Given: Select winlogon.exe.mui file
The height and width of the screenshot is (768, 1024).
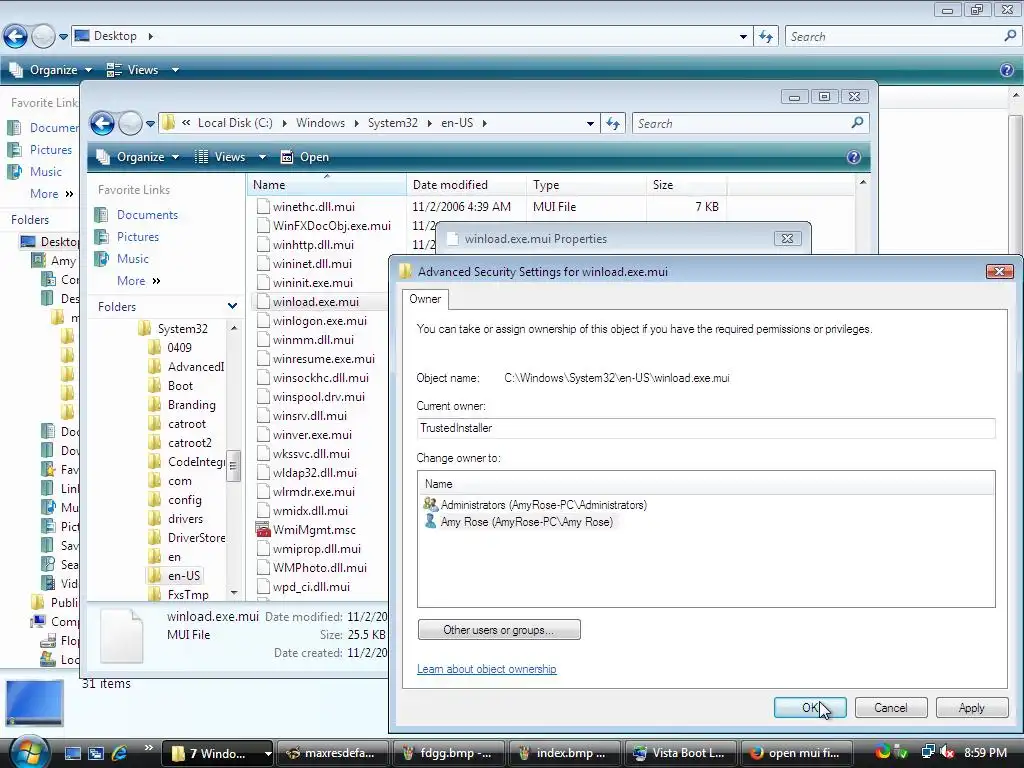Looking at the screenshot, I should [319, 321].
